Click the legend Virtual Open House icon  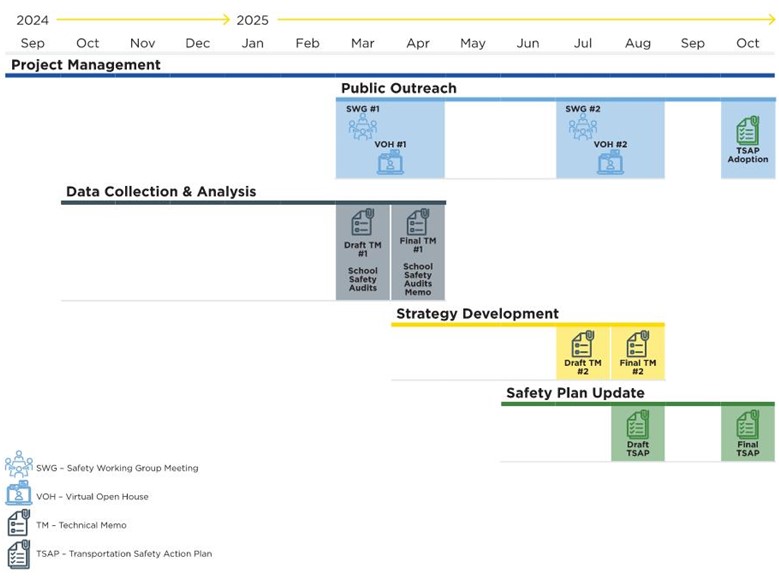[19, 493]
